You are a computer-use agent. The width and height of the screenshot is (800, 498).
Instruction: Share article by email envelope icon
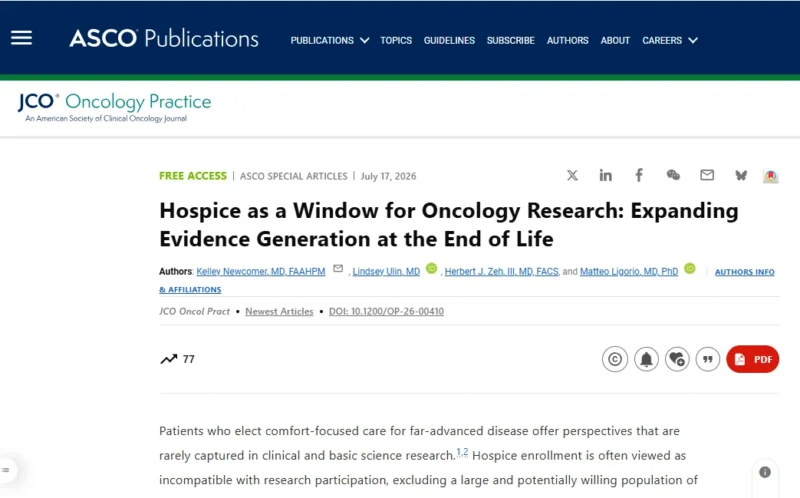[x=707, y=176]
